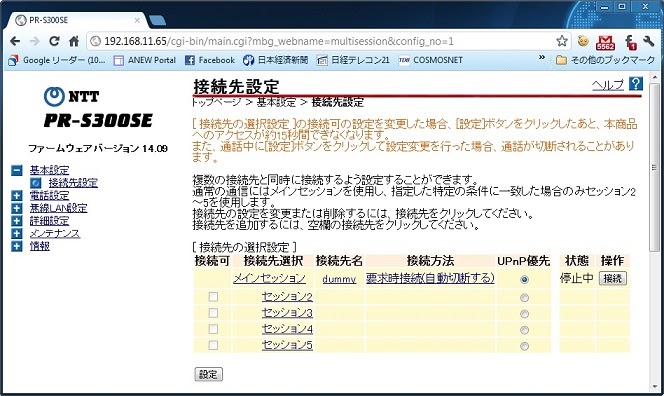Click the 接続 button for main session

pyautogui.click(x=612, y=278)
